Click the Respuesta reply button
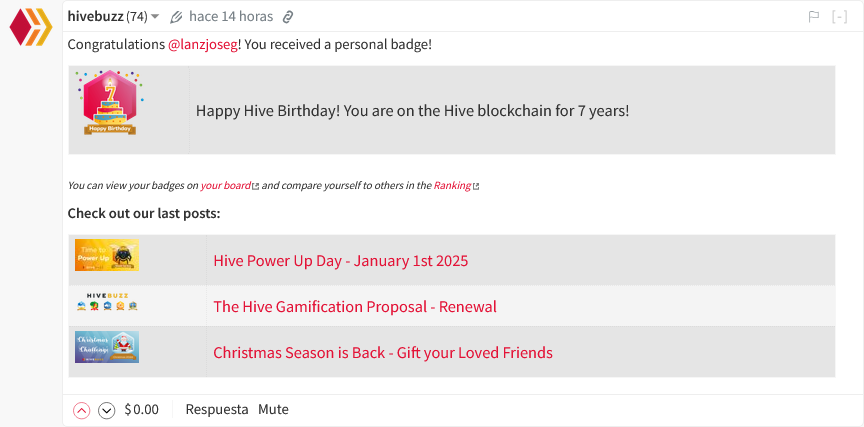This screenshot has height=427, width=864. [217, 410]
